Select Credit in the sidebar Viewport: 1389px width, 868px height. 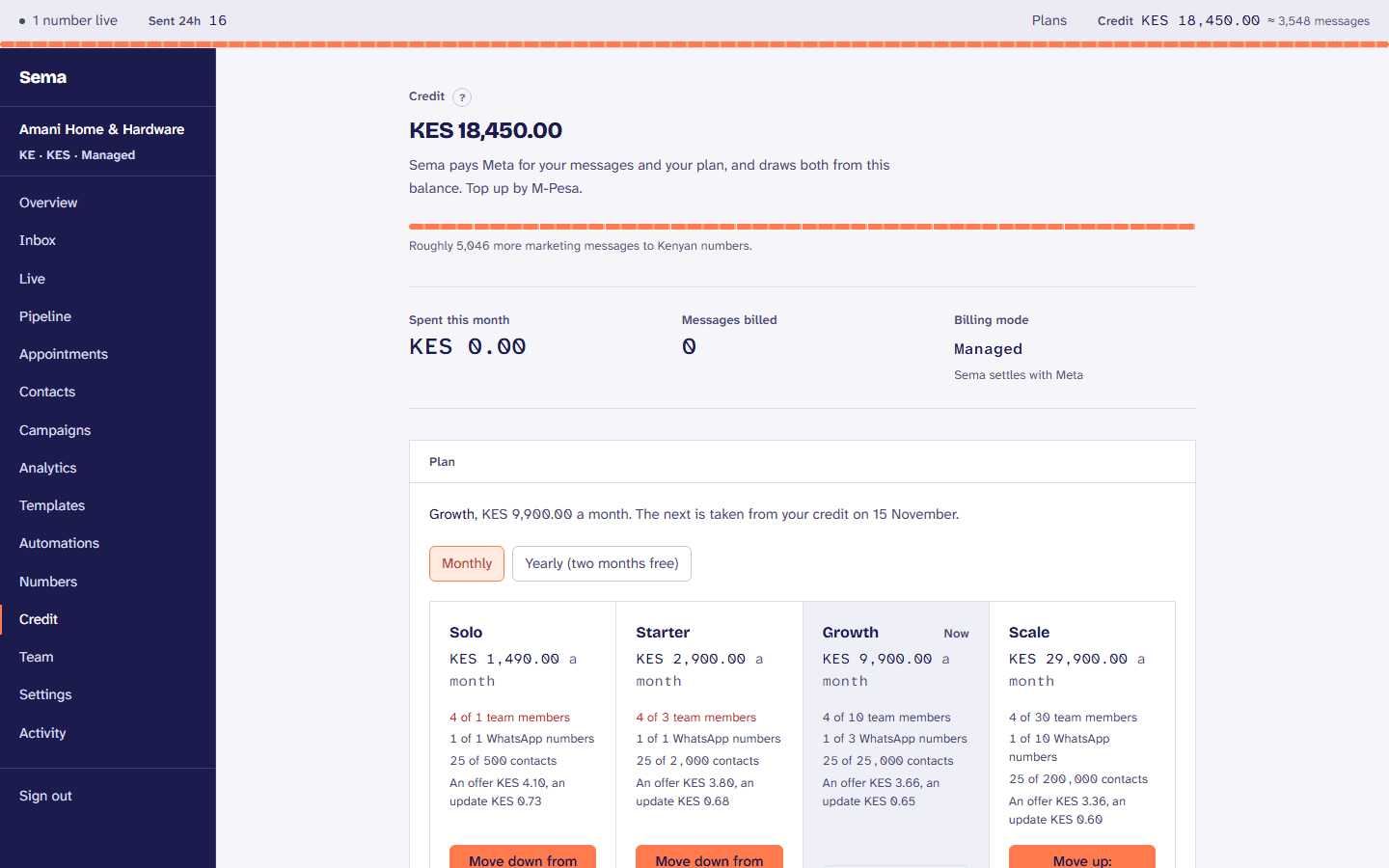(39, 619)
